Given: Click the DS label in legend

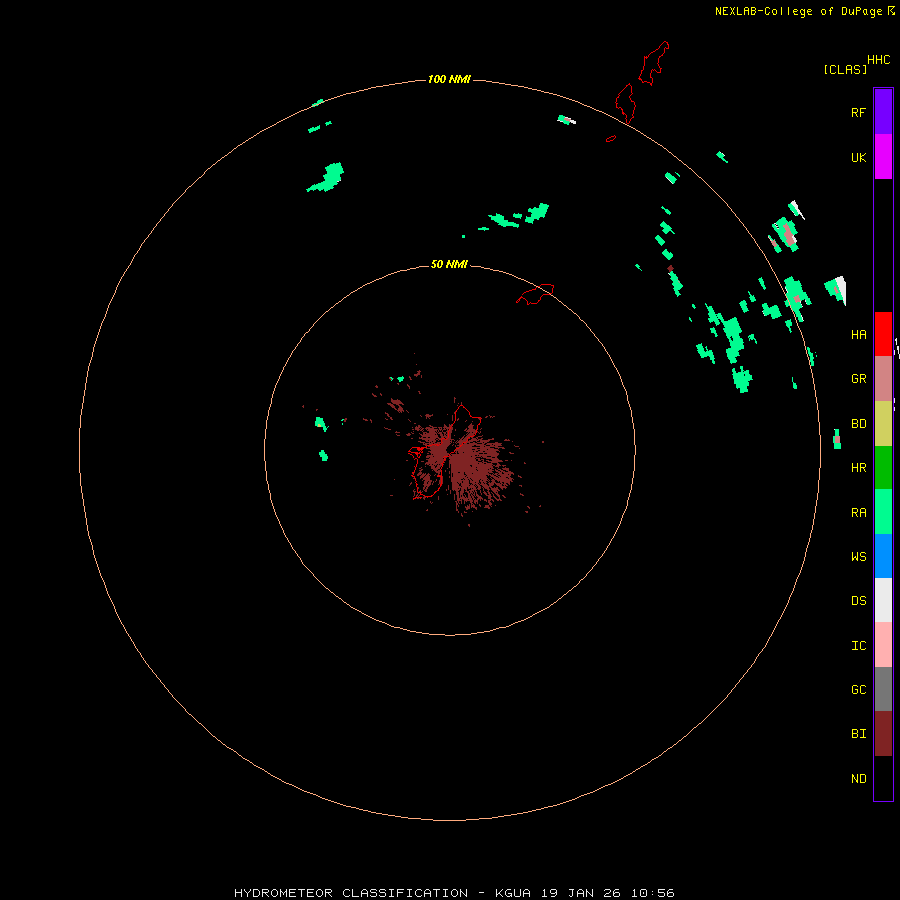Looking at the screenshot, I should (858, 601).
